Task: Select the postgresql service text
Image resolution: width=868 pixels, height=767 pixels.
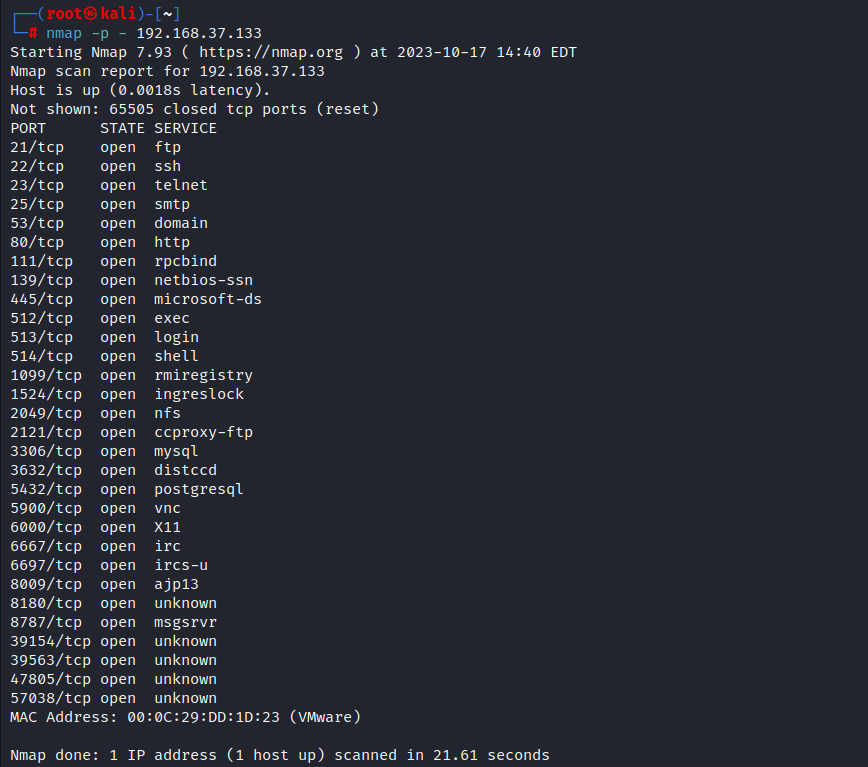Action: tap(198, 490)
